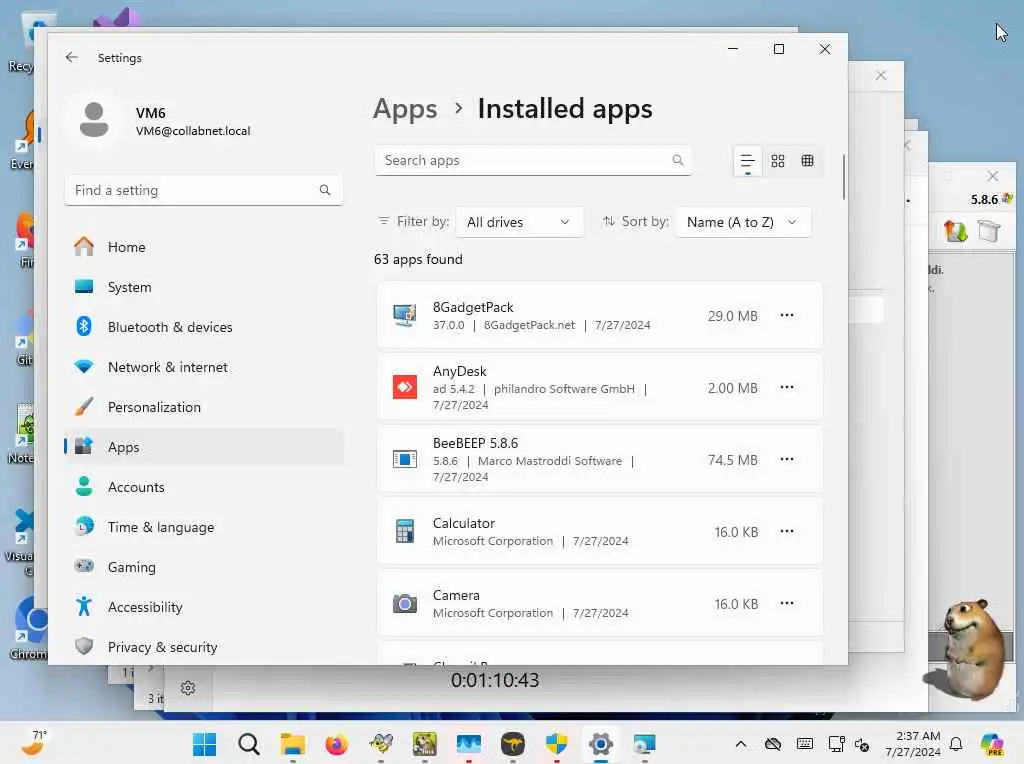The height and width of the screenshot is (764, 1024).
Task: Open Accounts settings
Action: tap(204, 486)
